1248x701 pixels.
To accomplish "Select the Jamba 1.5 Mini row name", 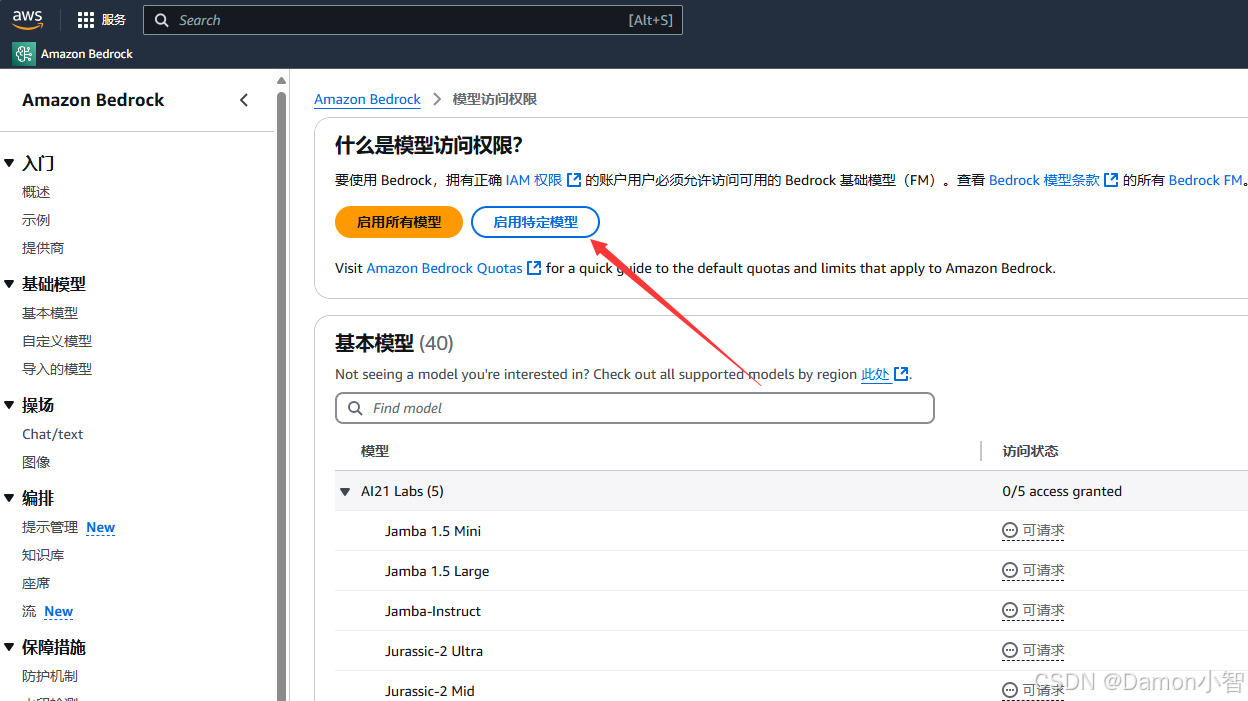I will [x=433, y=531].
